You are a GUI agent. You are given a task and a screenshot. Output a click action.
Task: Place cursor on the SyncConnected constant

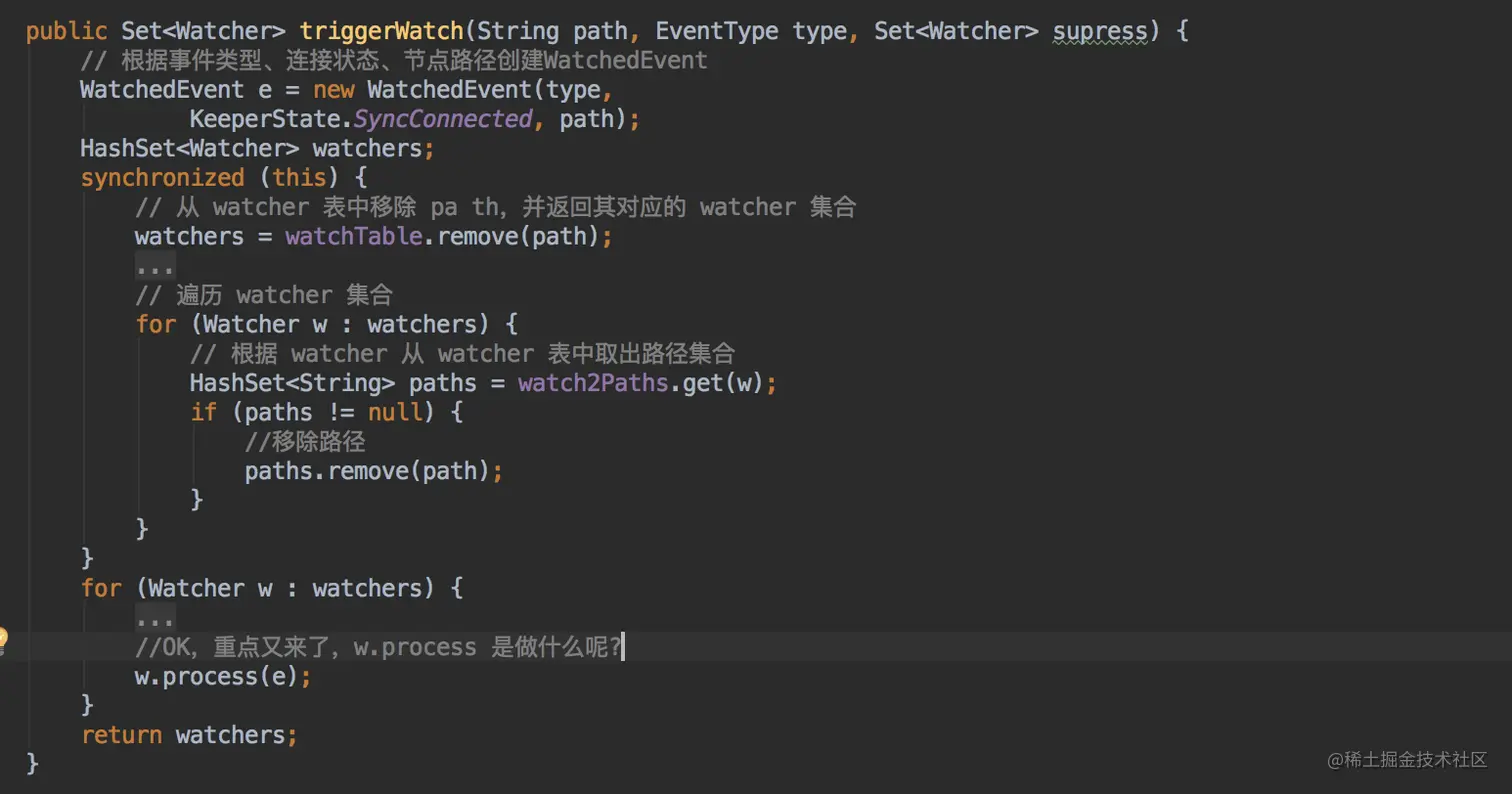point(443,119)
